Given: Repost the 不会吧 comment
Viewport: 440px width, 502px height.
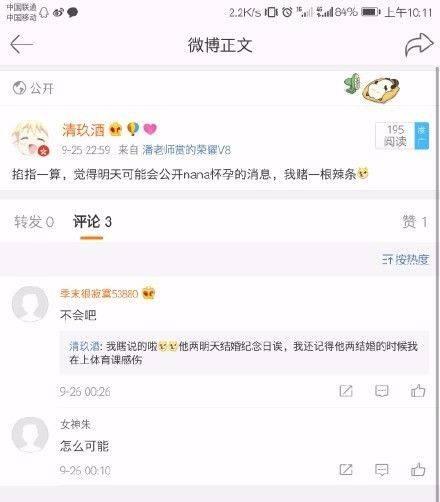Looking at the screenshot, I should coord(346,391).
